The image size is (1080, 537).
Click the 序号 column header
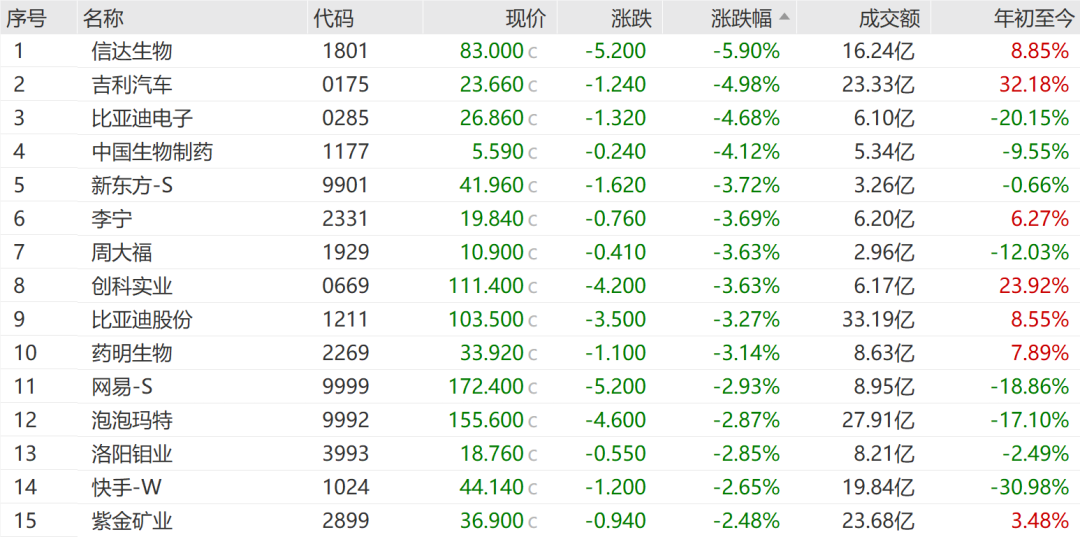(28, 18)
